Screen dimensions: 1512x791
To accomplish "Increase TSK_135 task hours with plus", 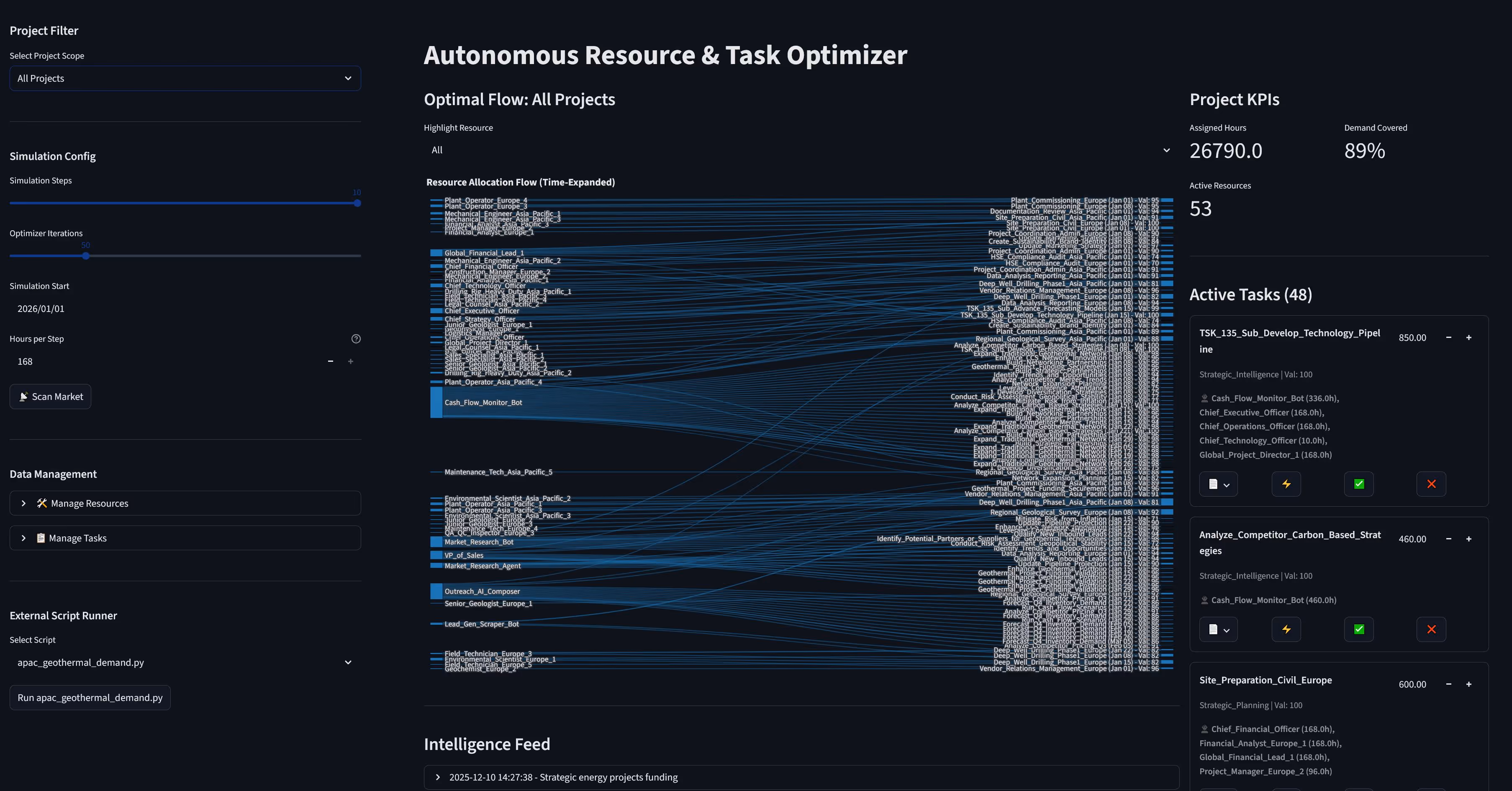I will pos(1468,338).
